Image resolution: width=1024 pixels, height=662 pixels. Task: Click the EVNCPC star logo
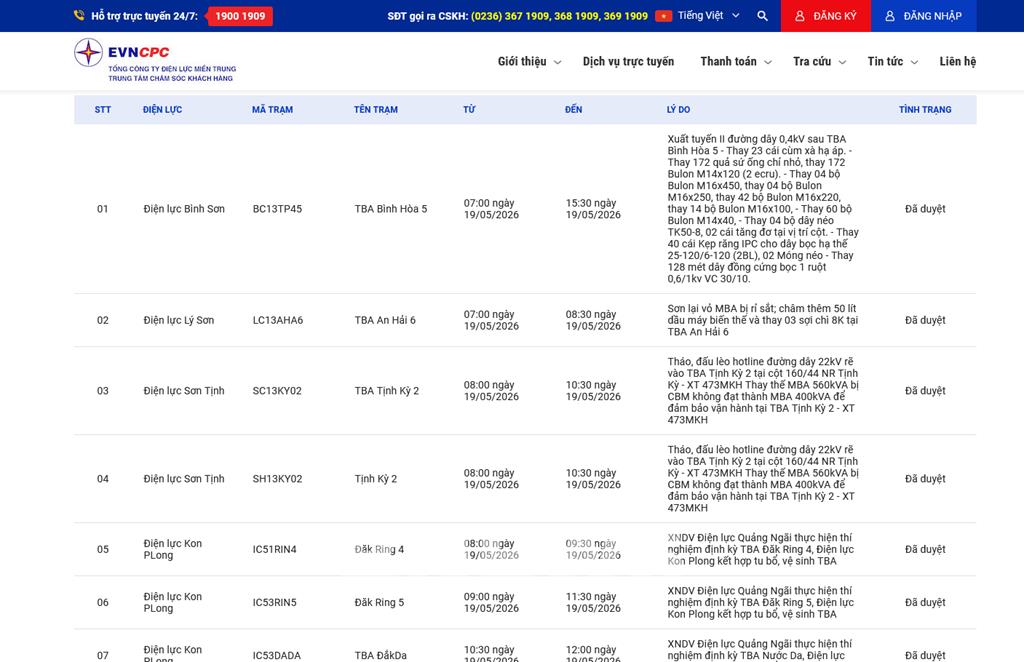pyautogui.click(x=88, y=52)
